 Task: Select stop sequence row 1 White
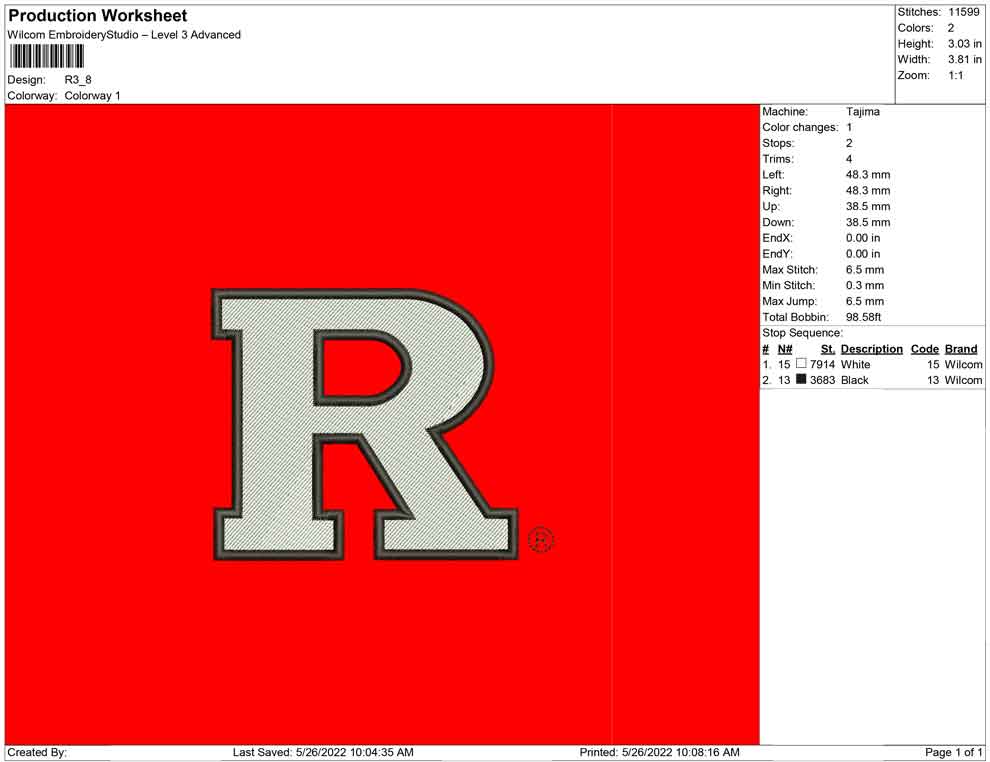[x=855, y=365]
